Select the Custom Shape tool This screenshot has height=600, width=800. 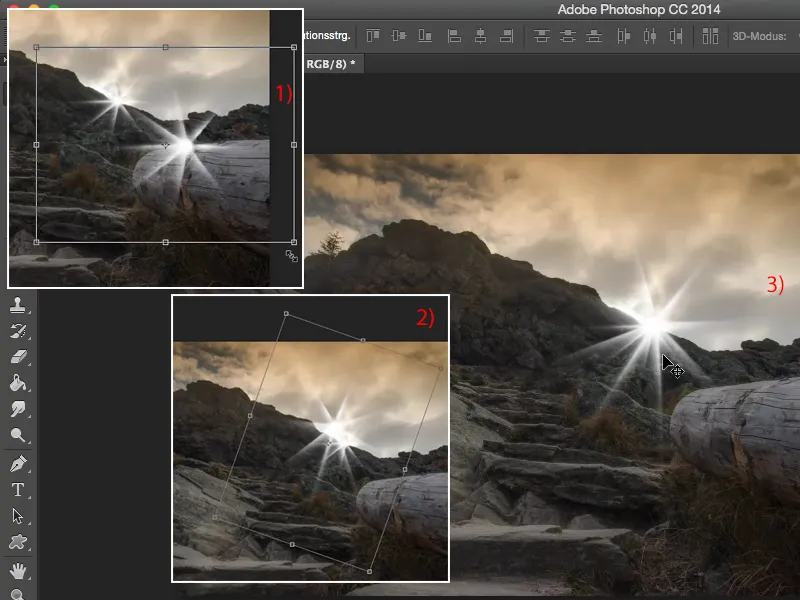click(x=18, y=543)
